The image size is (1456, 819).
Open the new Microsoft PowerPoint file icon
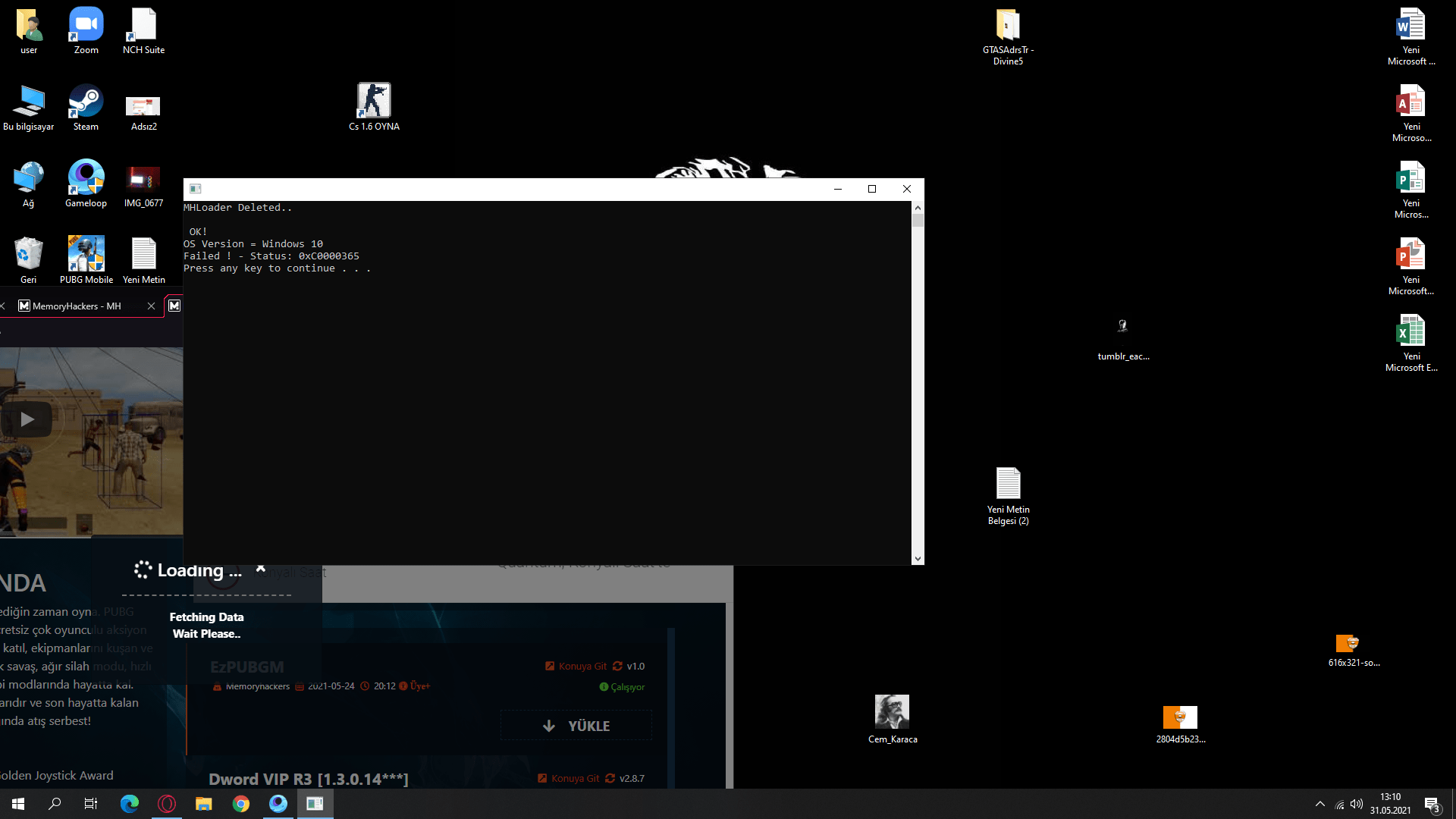point(1410,266)
